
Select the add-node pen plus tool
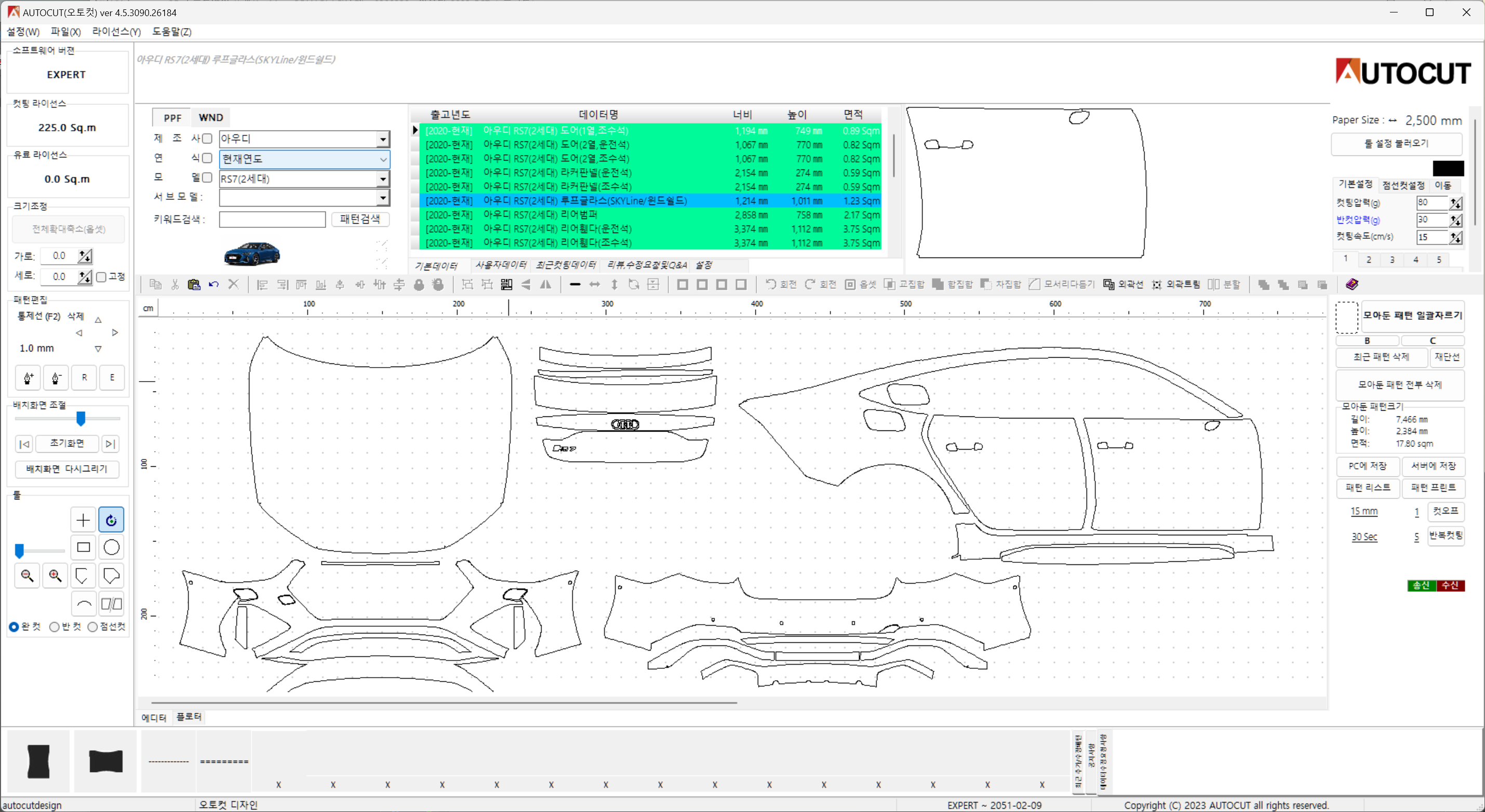[28, 377]
